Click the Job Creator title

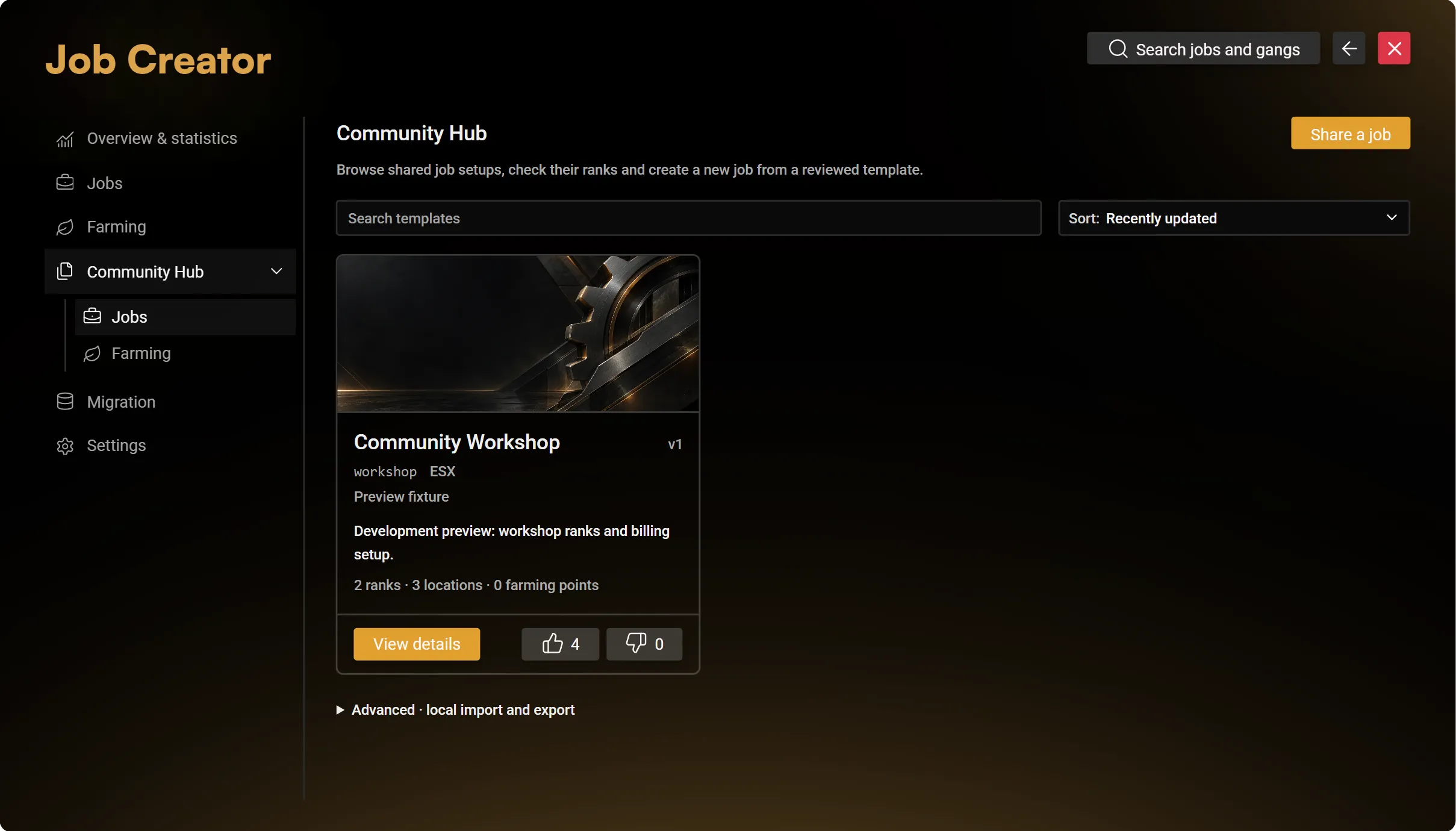pyautogui.click(x=158, y=60)
